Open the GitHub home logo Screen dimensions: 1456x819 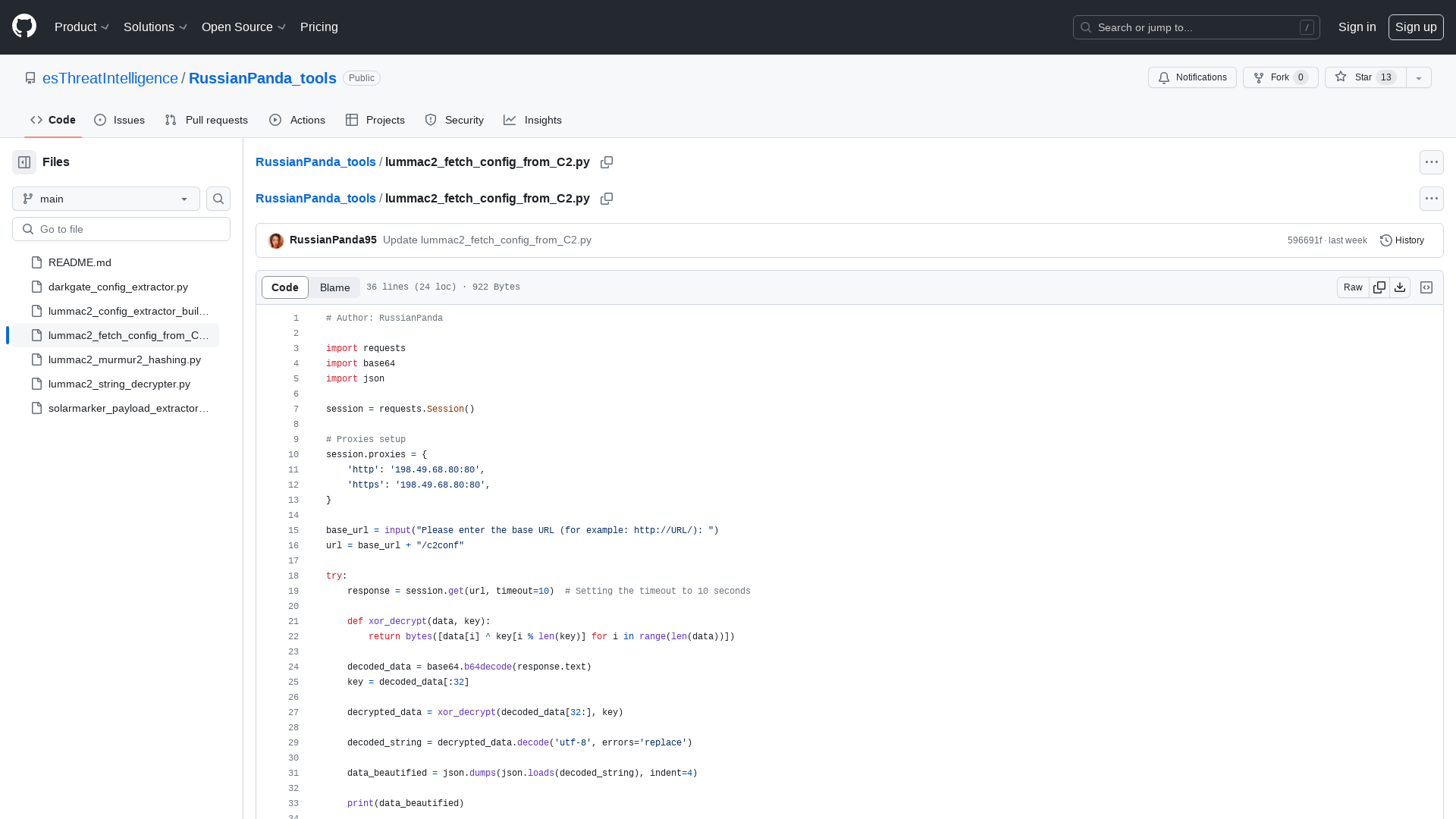(x=24, y=27)
